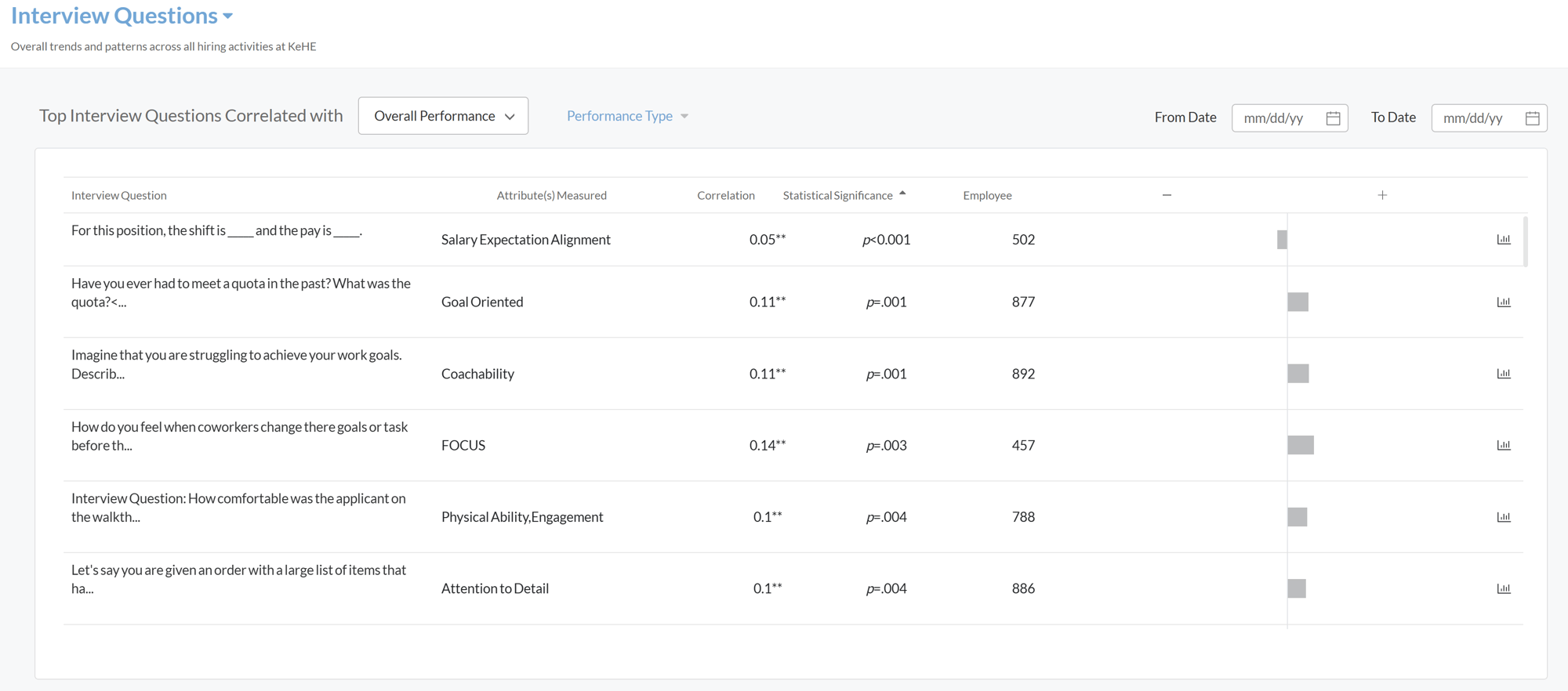Select question 'Let's say you are given an order'
Image resolution: width=1568 pixels, height=691 pixels.
pos(238,580)
